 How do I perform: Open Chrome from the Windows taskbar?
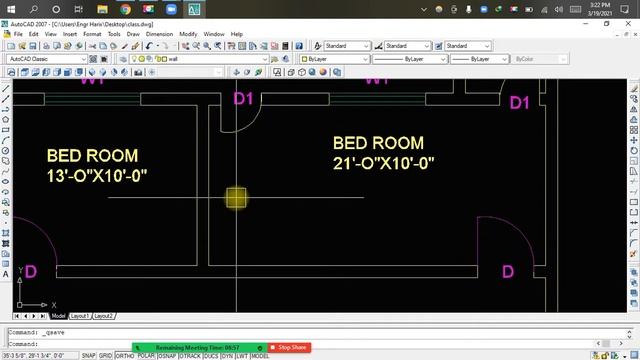click(x=126, y=9)
